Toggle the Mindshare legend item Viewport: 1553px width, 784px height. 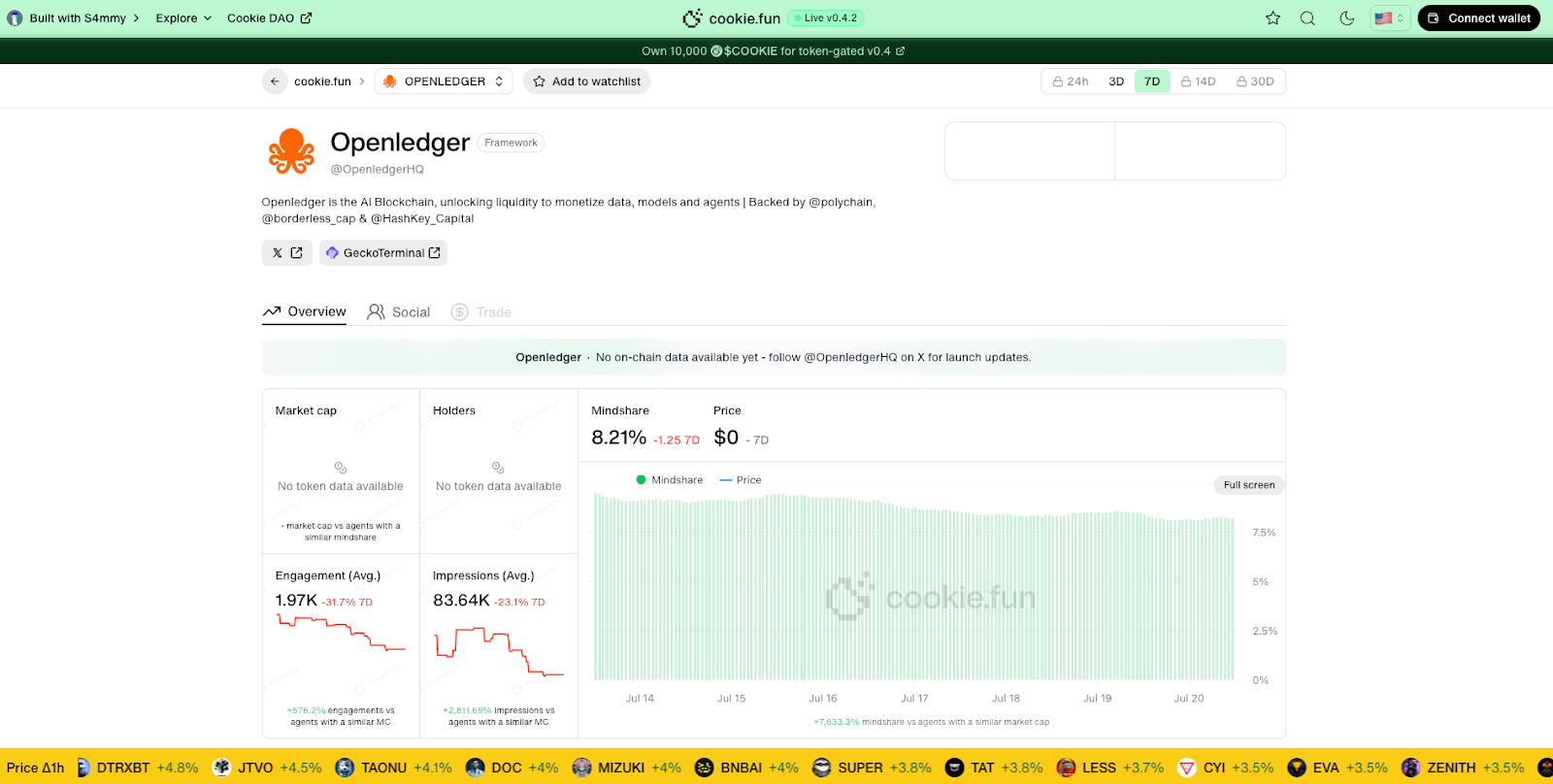coord(670,480)
